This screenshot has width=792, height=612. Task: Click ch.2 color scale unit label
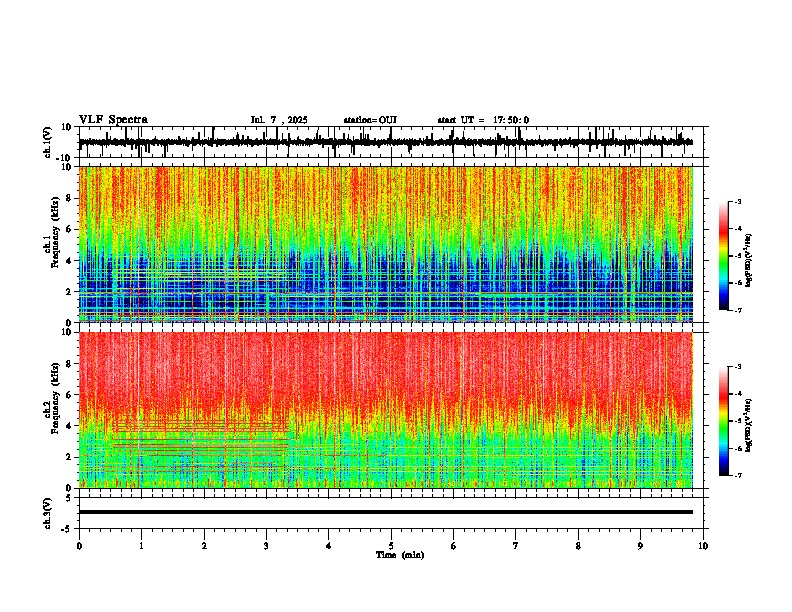749,425
